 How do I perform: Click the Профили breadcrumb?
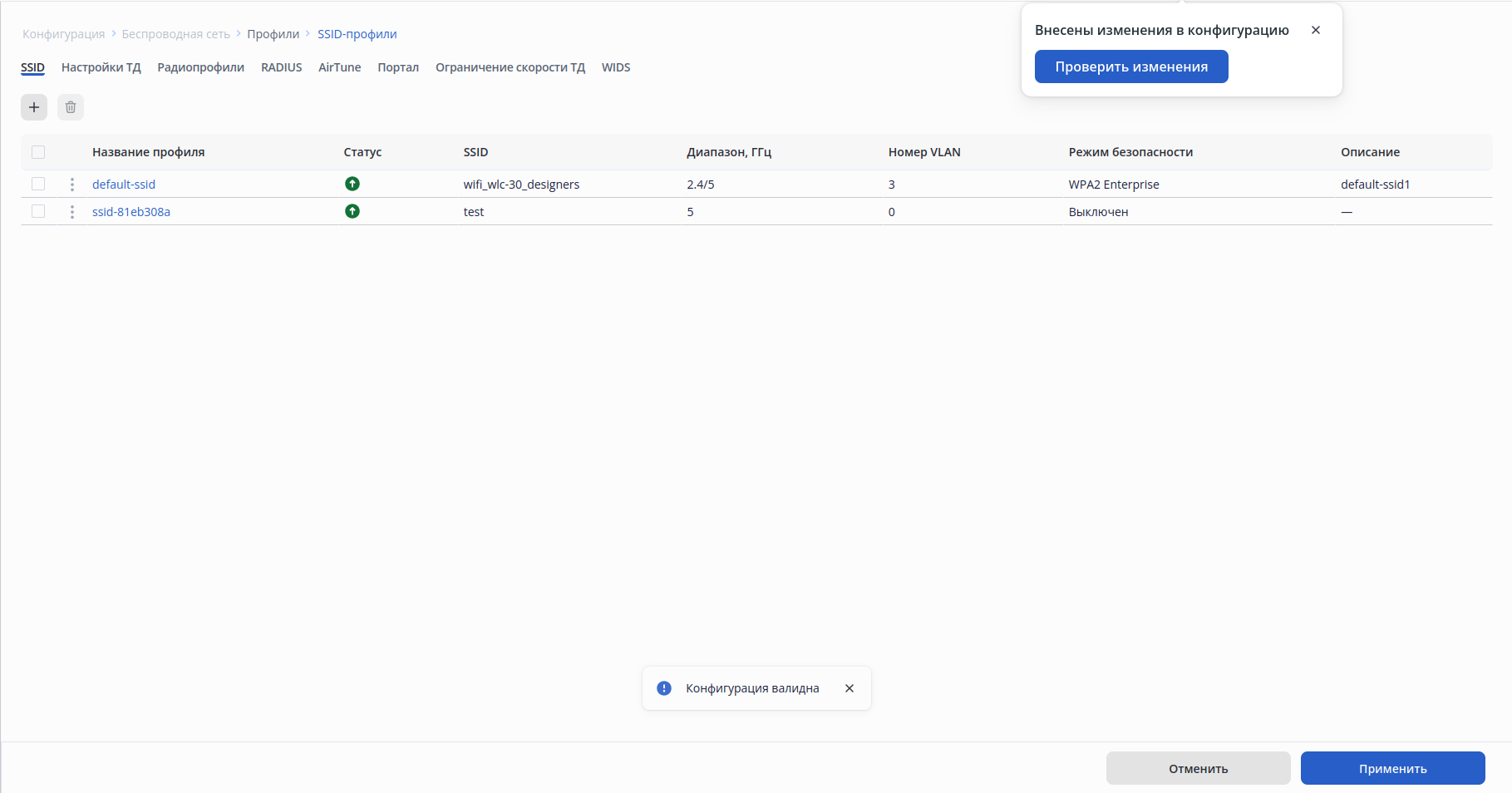[x=273, y=34]
